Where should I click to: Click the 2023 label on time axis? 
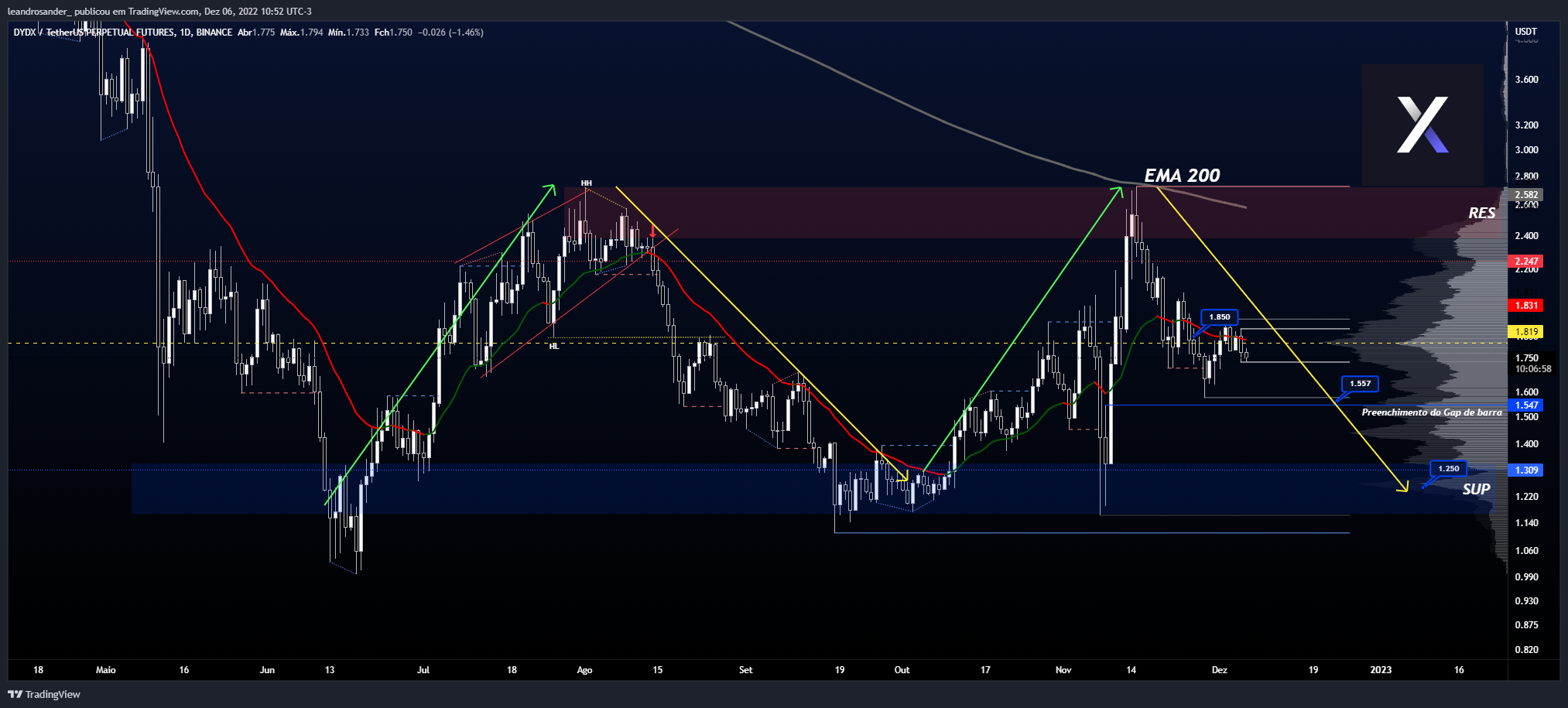(x=1381, y=670)
